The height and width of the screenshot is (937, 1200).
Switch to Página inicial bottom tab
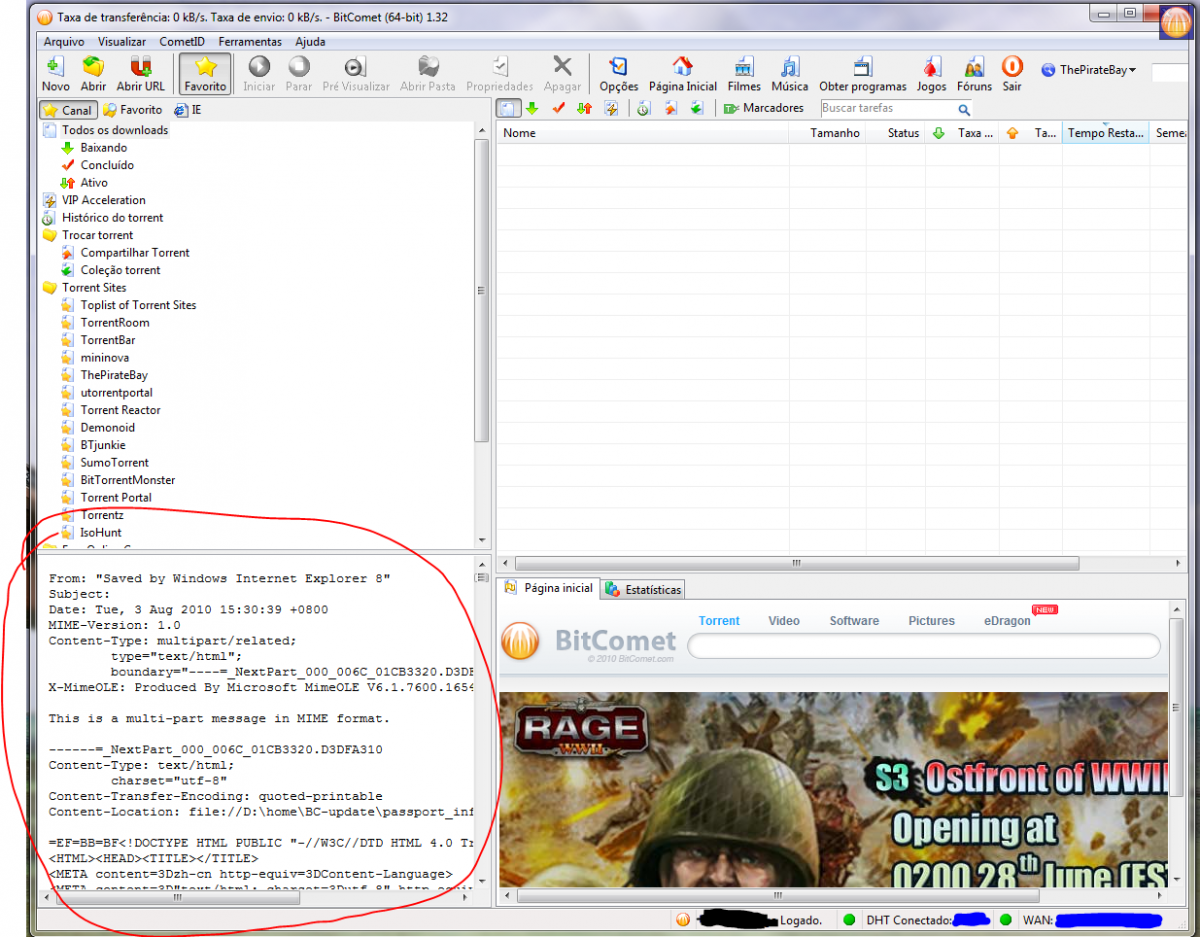[x=549, y=588]
